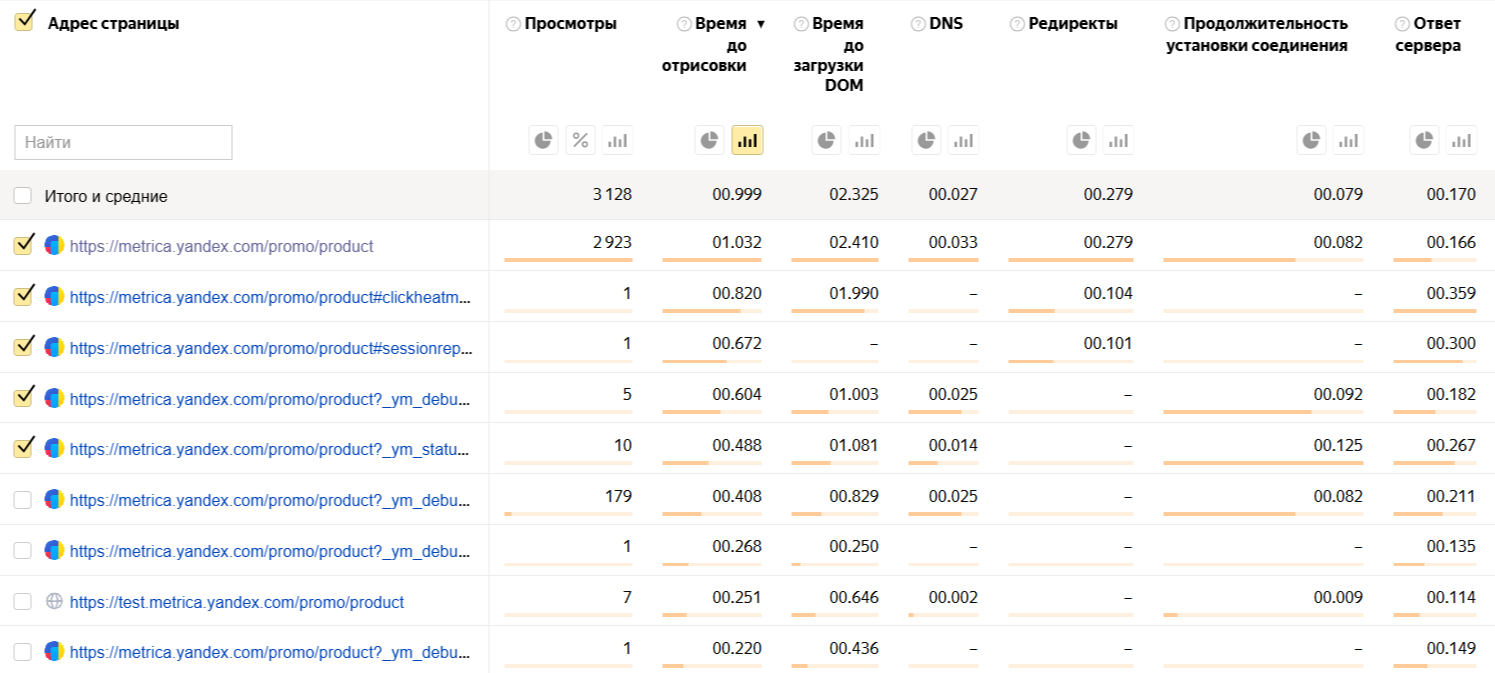Viewport: 1495px width, 673px height.
Task: Click sort arrow beside Время до отрисовки
Action: [x=761, y=24]
